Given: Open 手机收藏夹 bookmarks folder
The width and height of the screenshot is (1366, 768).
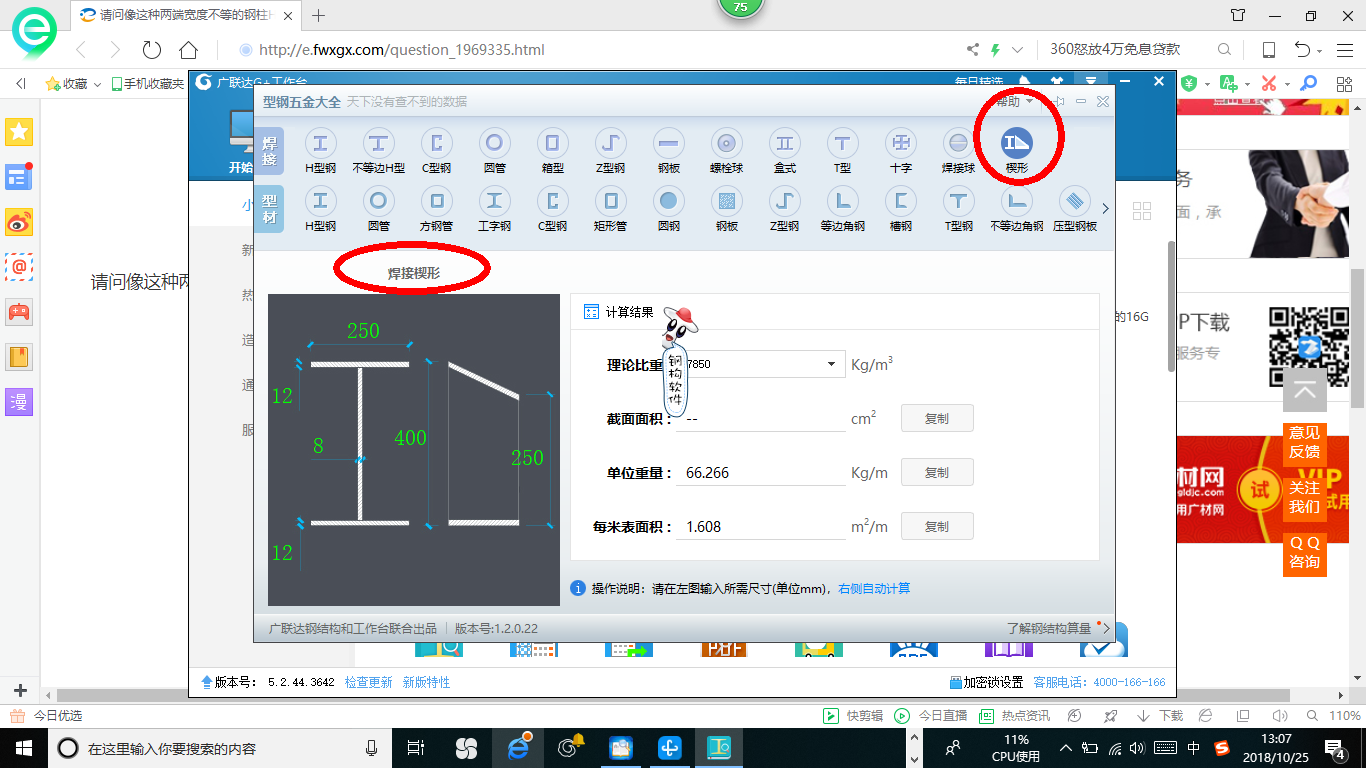Looking at the screenshot, I should point(148,84).
